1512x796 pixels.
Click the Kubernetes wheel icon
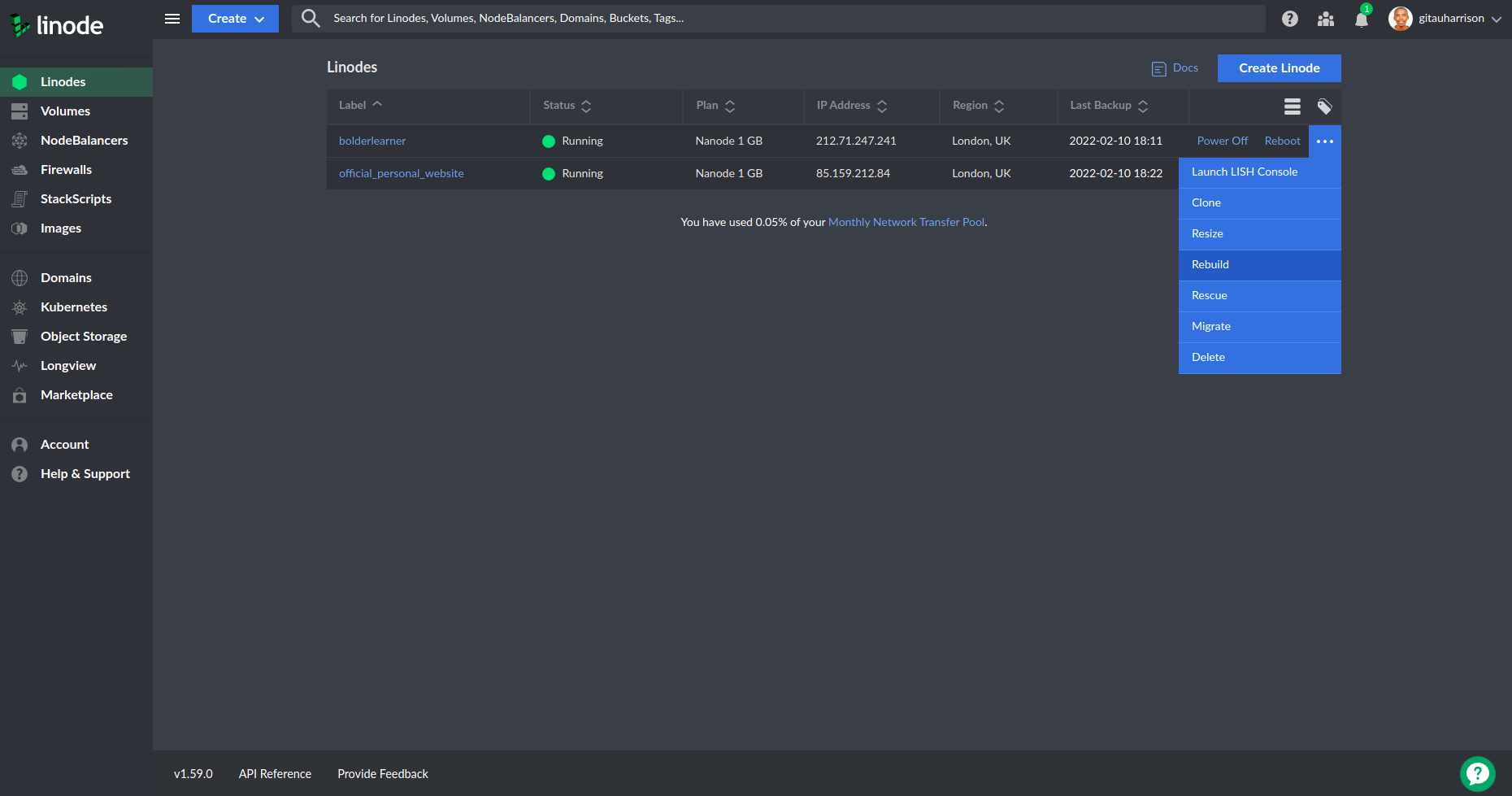[x=20, y=307]
